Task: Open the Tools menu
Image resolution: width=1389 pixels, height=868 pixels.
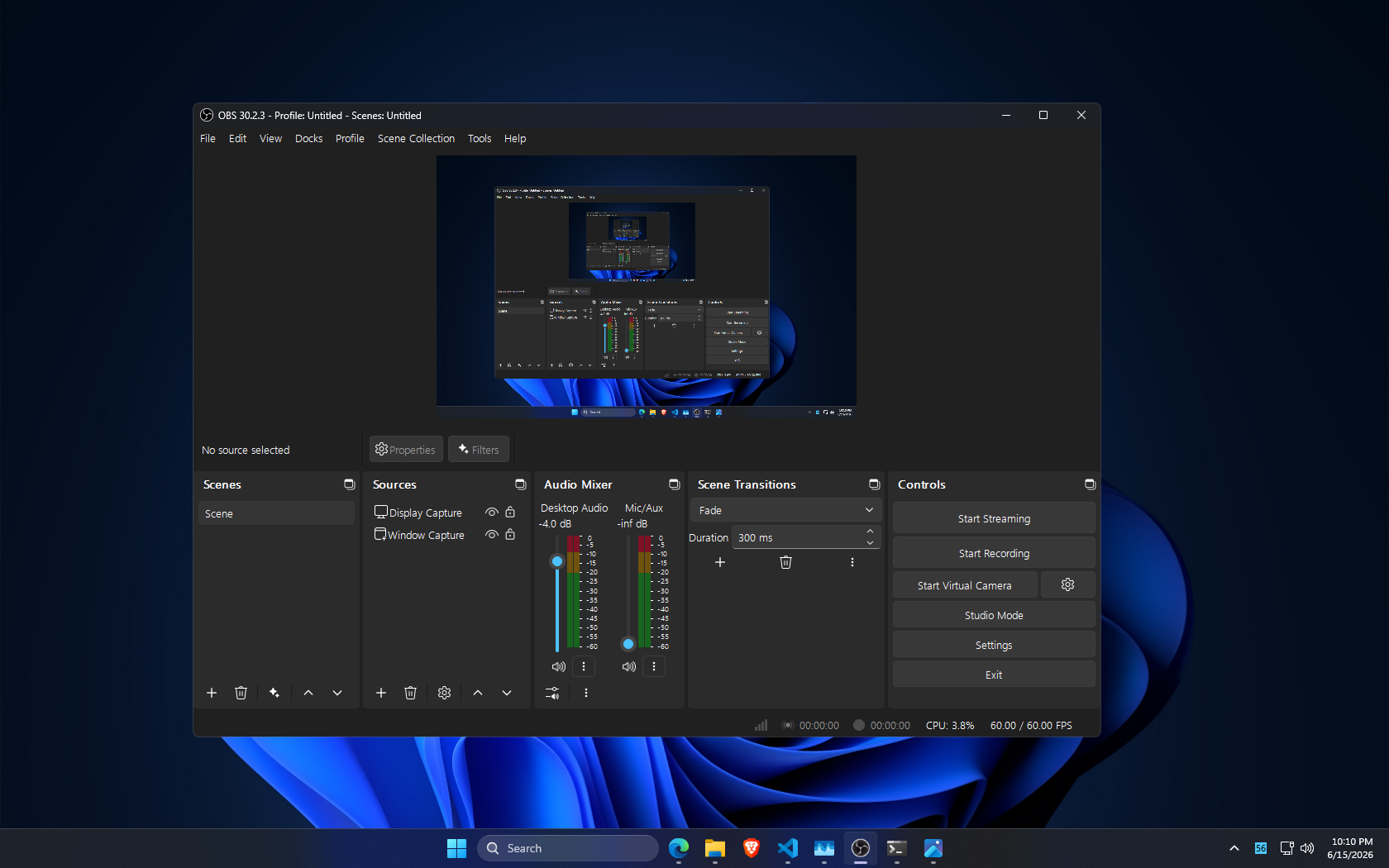Action: (480, 138)
